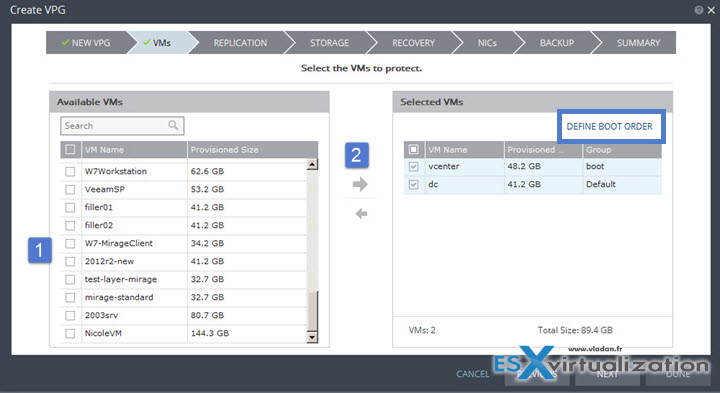Click the 48.2 GB provisioned value
Viewport: 720px width, 393px height.
[523, 166]
